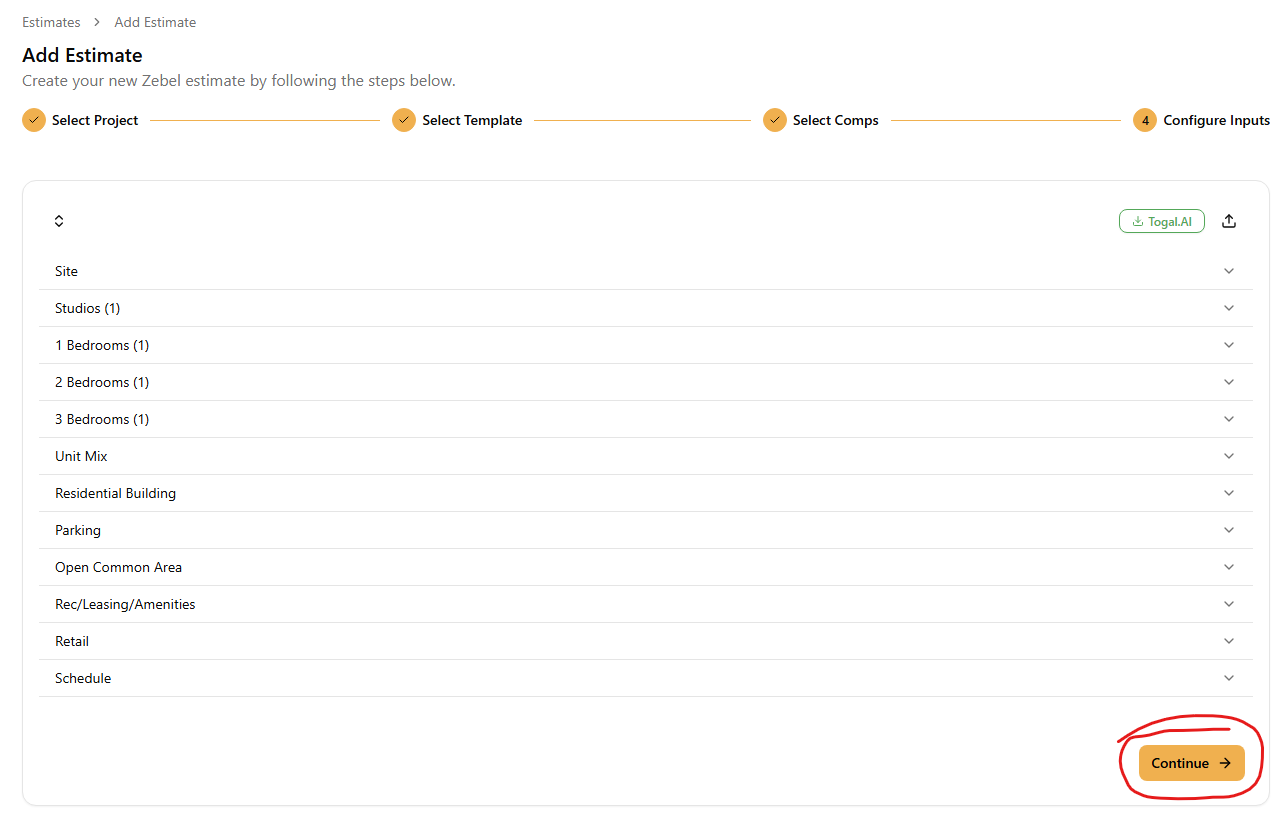Click the upload icon beside Togal.AI

click(x=1229, y=221)
